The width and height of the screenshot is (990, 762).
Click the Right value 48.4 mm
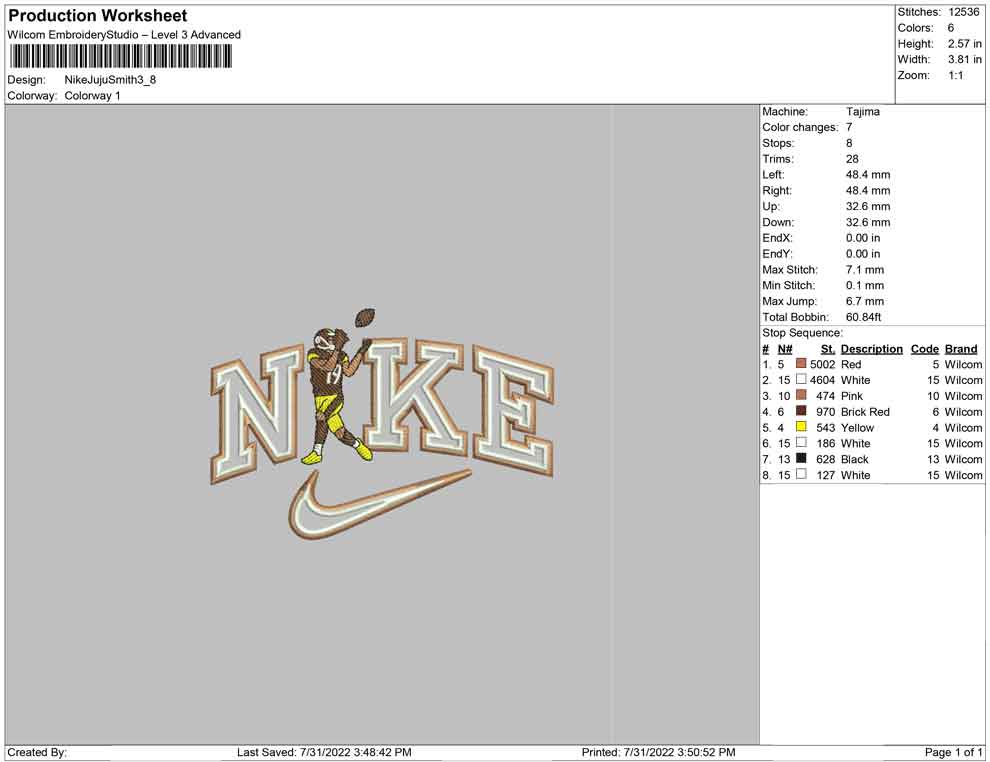coord(868,190)
